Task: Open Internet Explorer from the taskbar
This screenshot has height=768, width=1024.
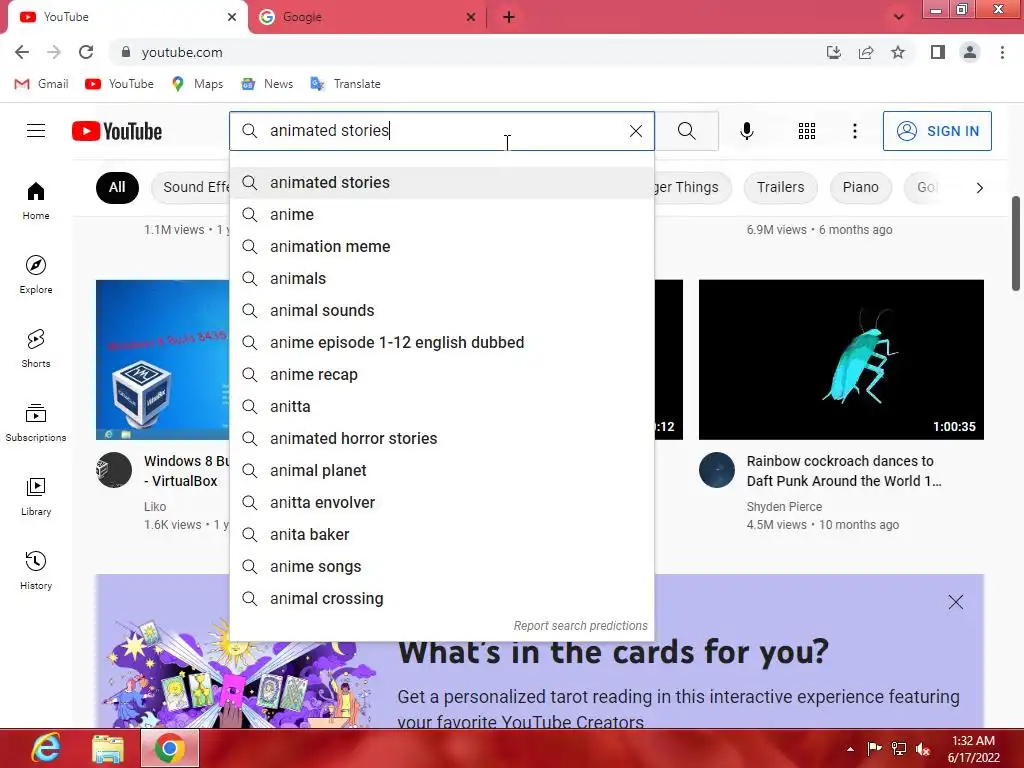Action: (46, 748)
